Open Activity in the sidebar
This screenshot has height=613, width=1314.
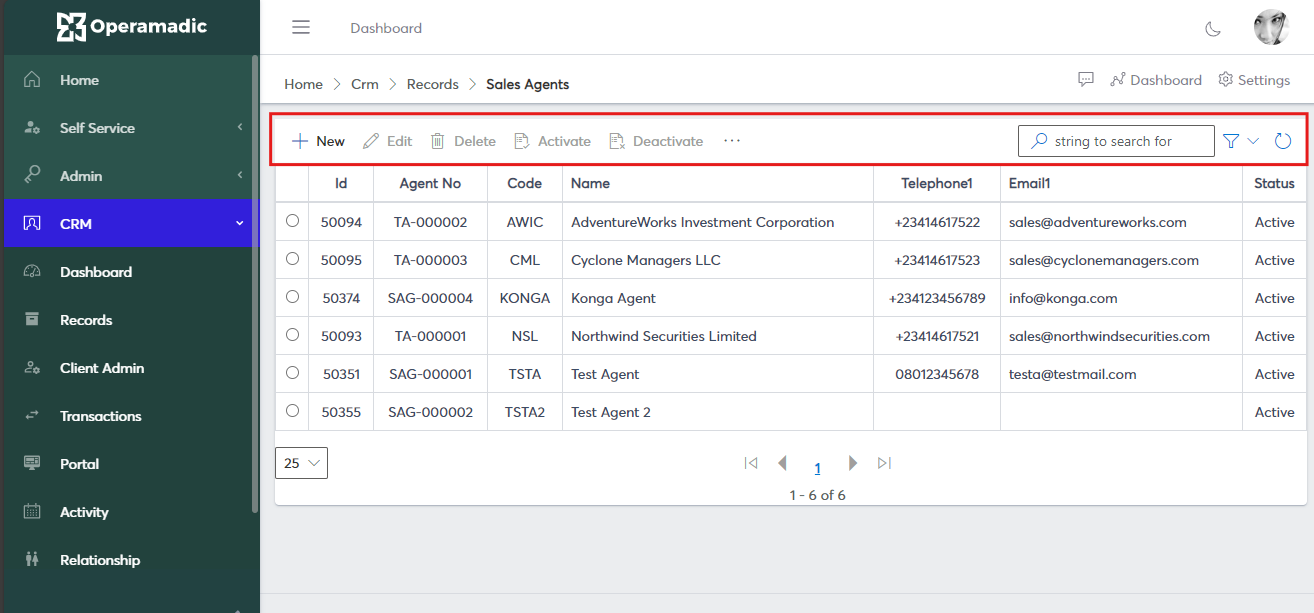pyautogui.click(x=126, y=512)
